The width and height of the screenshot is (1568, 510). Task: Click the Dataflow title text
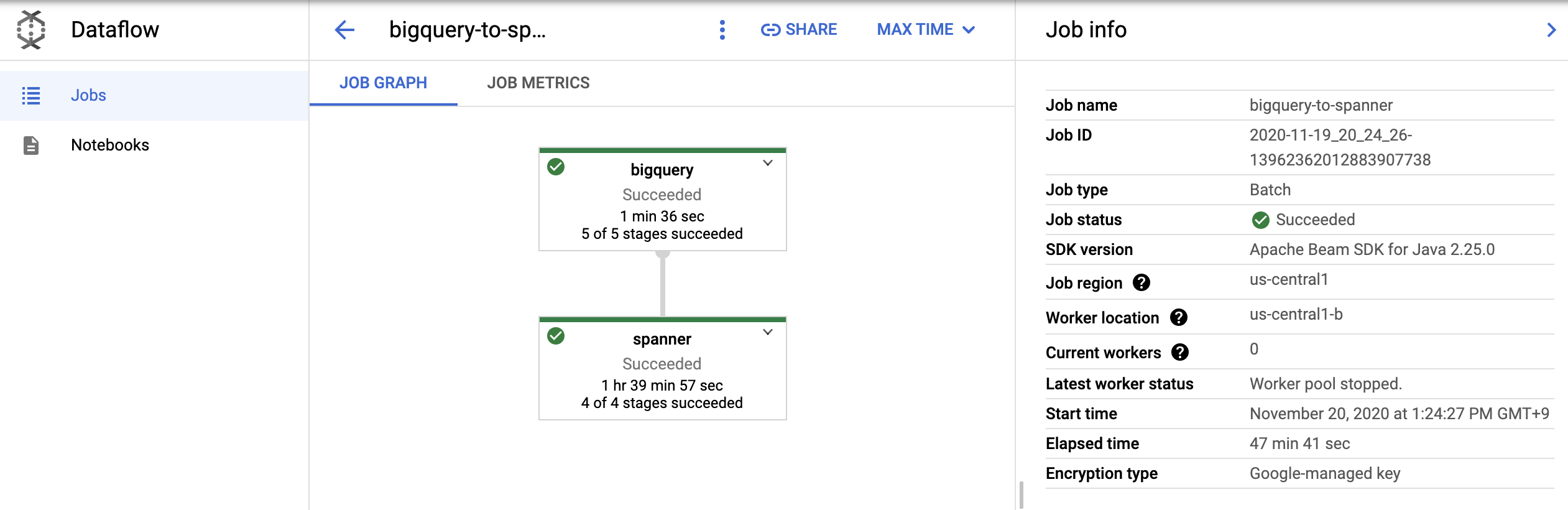coord(115,29)
